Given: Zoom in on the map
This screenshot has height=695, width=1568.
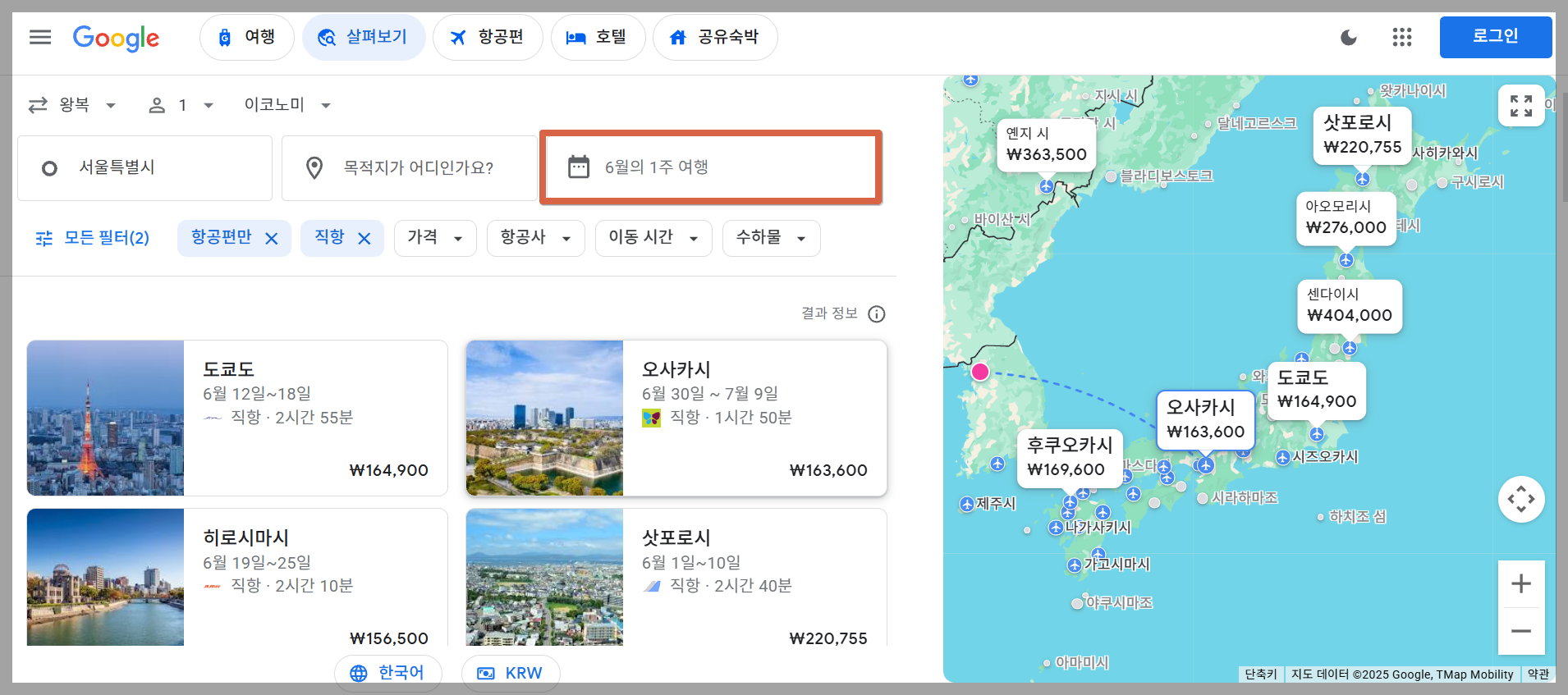Looking at the screenshot, I should pos(1521,584).
